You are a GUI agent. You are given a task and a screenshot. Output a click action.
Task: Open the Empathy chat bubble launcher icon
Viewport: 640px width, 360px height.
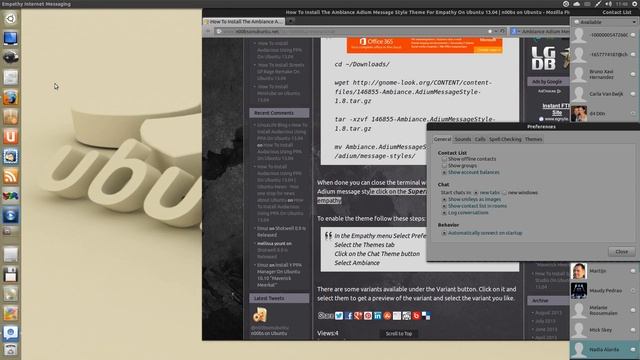(x=10, y=333)
